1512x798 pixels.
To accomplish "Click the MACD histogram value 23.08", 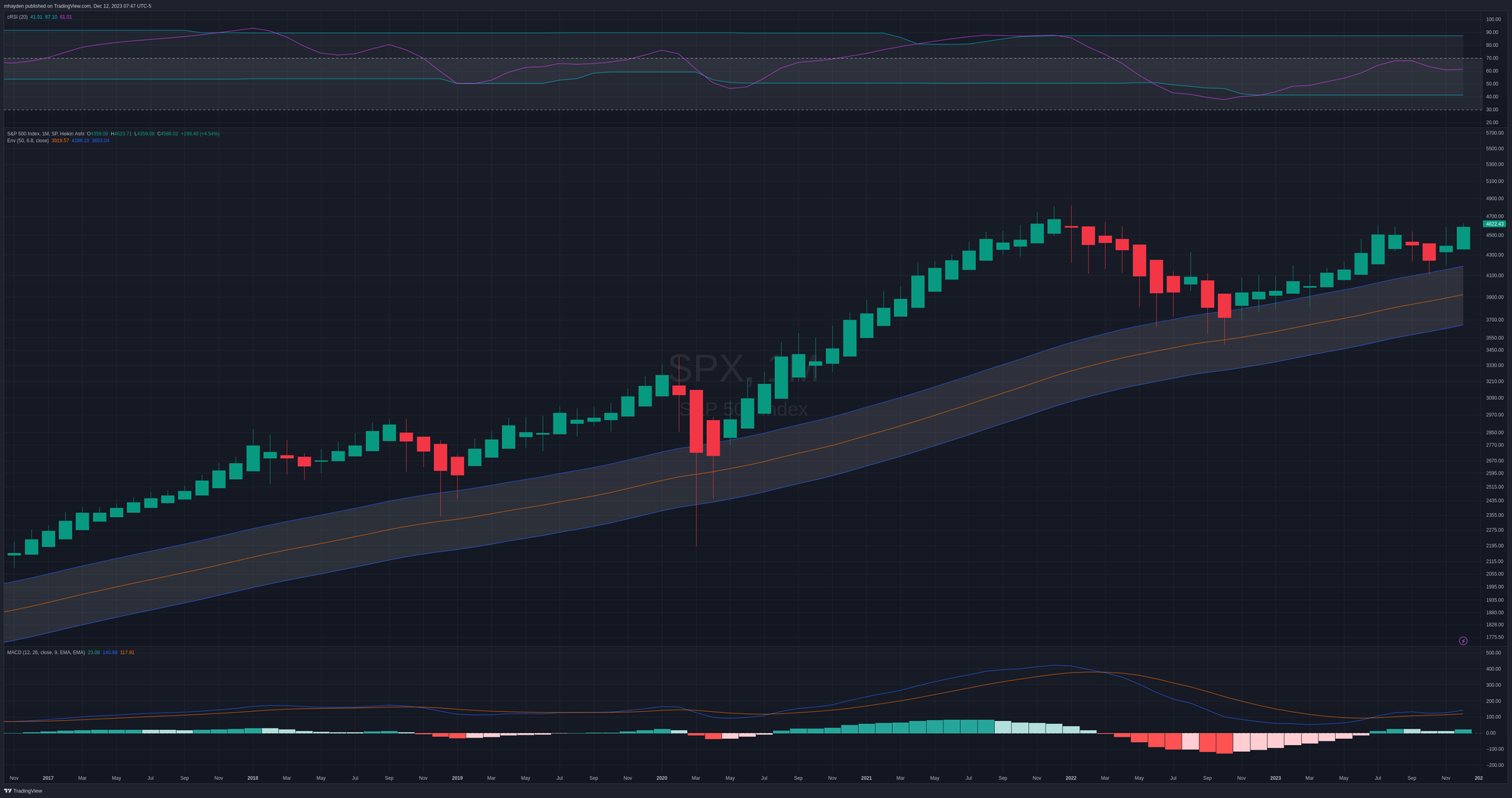I will tap(94, 652).
